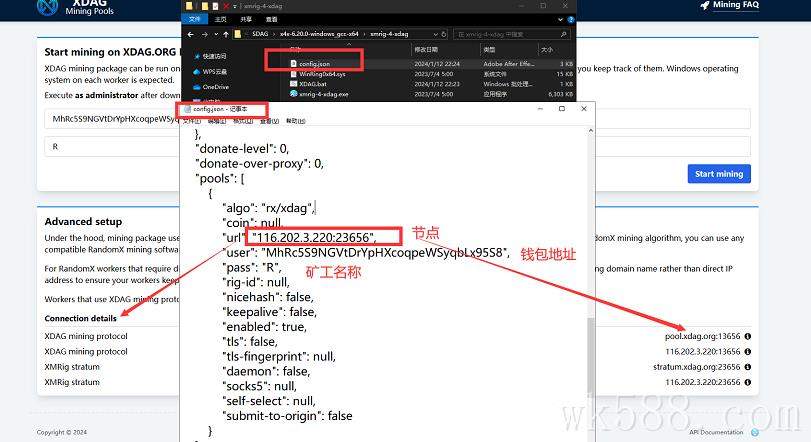Click the url value 116.202.3.220:23656 in Notepad
The width and height of the screenshot is (811, 442).
314,238
